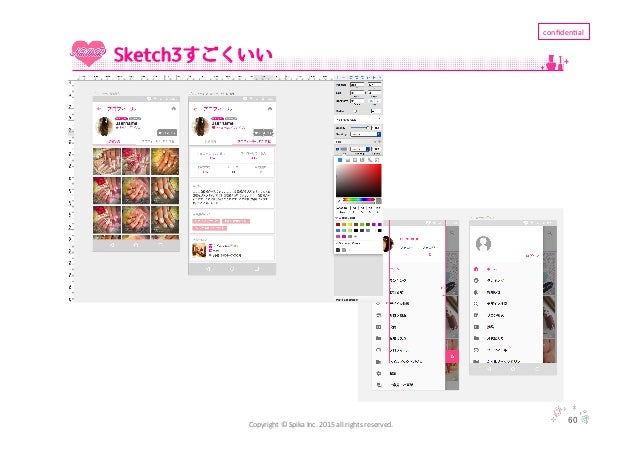The image size is (638, 451).
Task: Click the gray placeholder avatar in logged-out drawer
Action: [x=483, y=244]
